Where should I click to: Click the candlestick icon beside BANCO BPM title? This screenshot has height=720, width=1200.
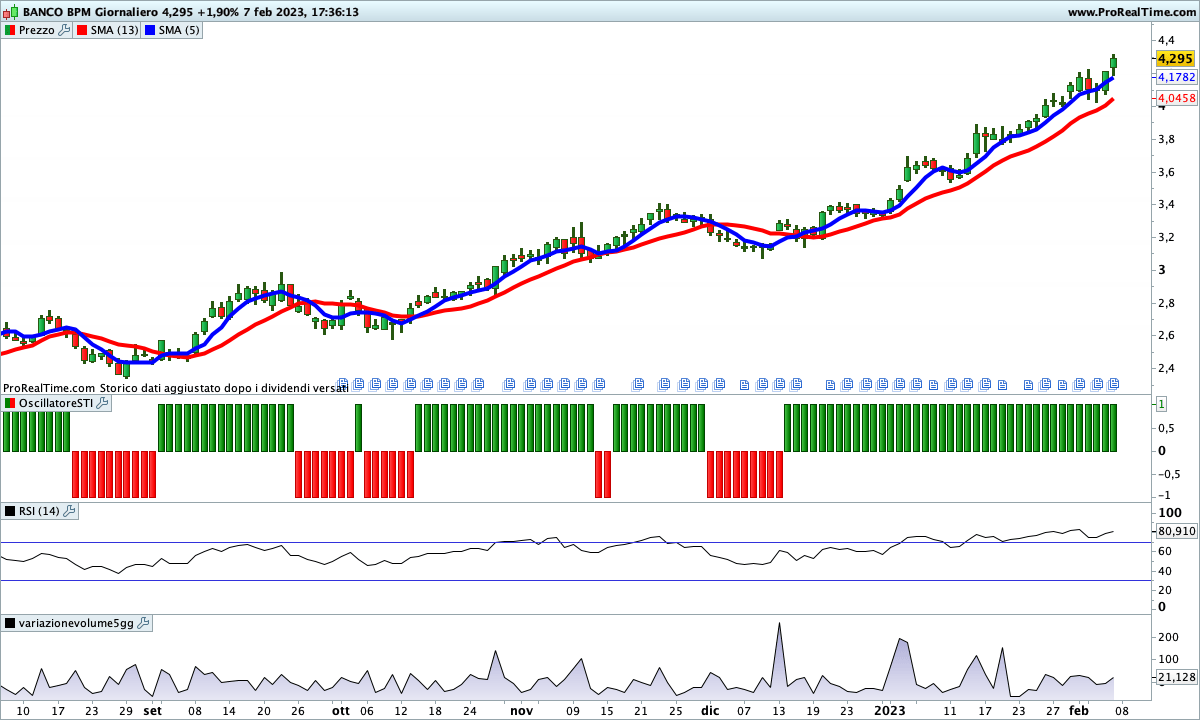point(9,12)
